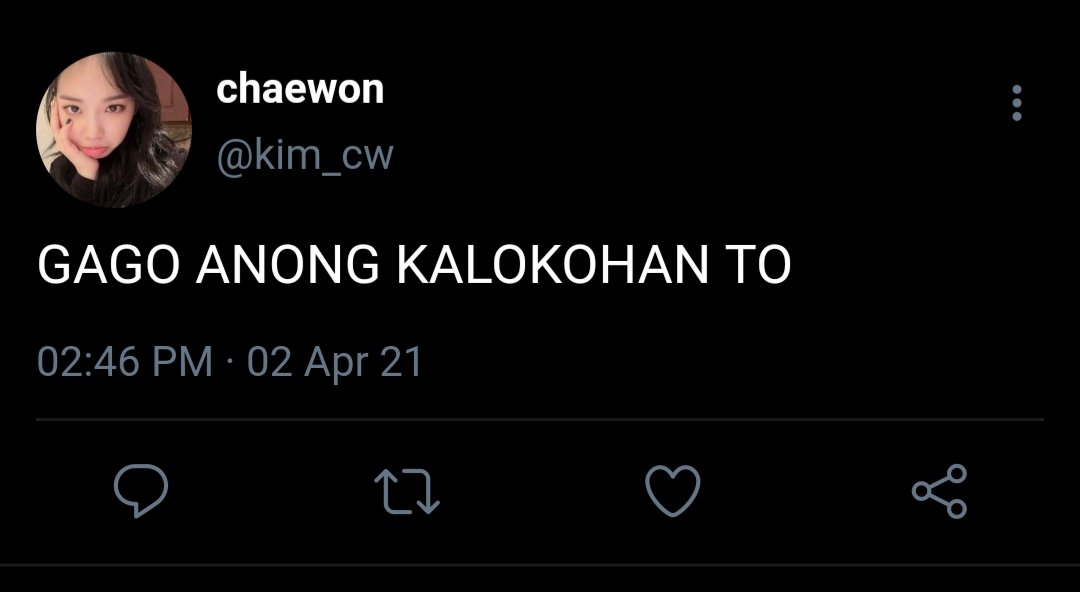The width and height of the screenshot is (1080, 592).
Task: Open the three-dot more options menu
Action: click(x=1017, y=103)
